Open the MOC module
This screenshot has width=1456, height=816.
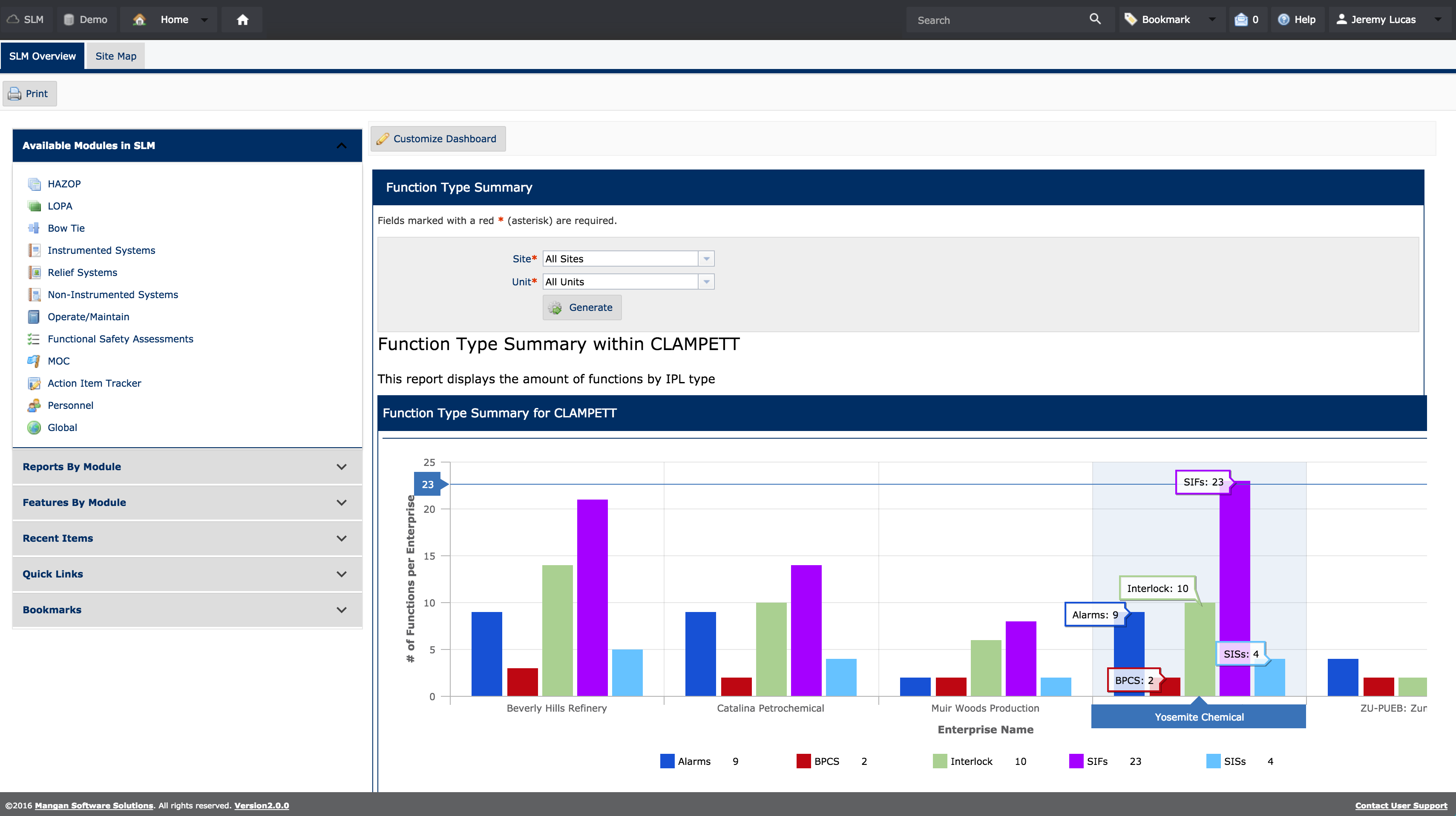click(58, 361)
